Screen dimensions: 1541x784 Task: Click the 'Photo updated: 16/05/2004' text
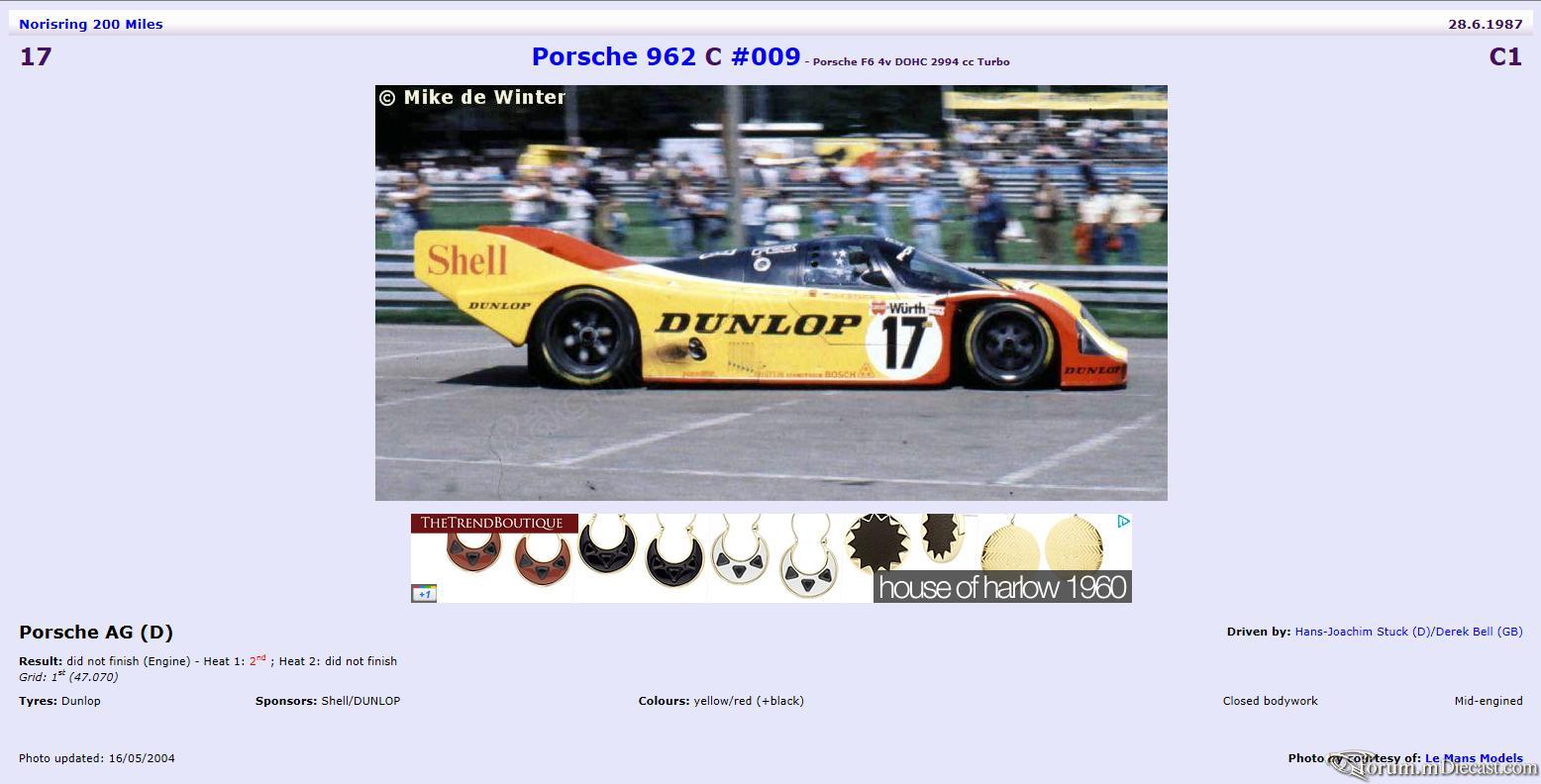97,758
